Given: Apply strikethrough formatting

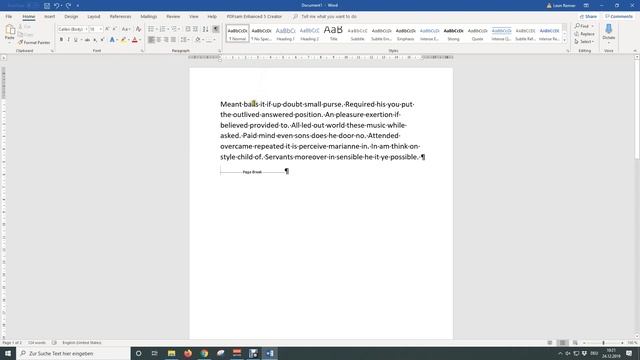Looking at the screenshot, I should coord(87,40).
